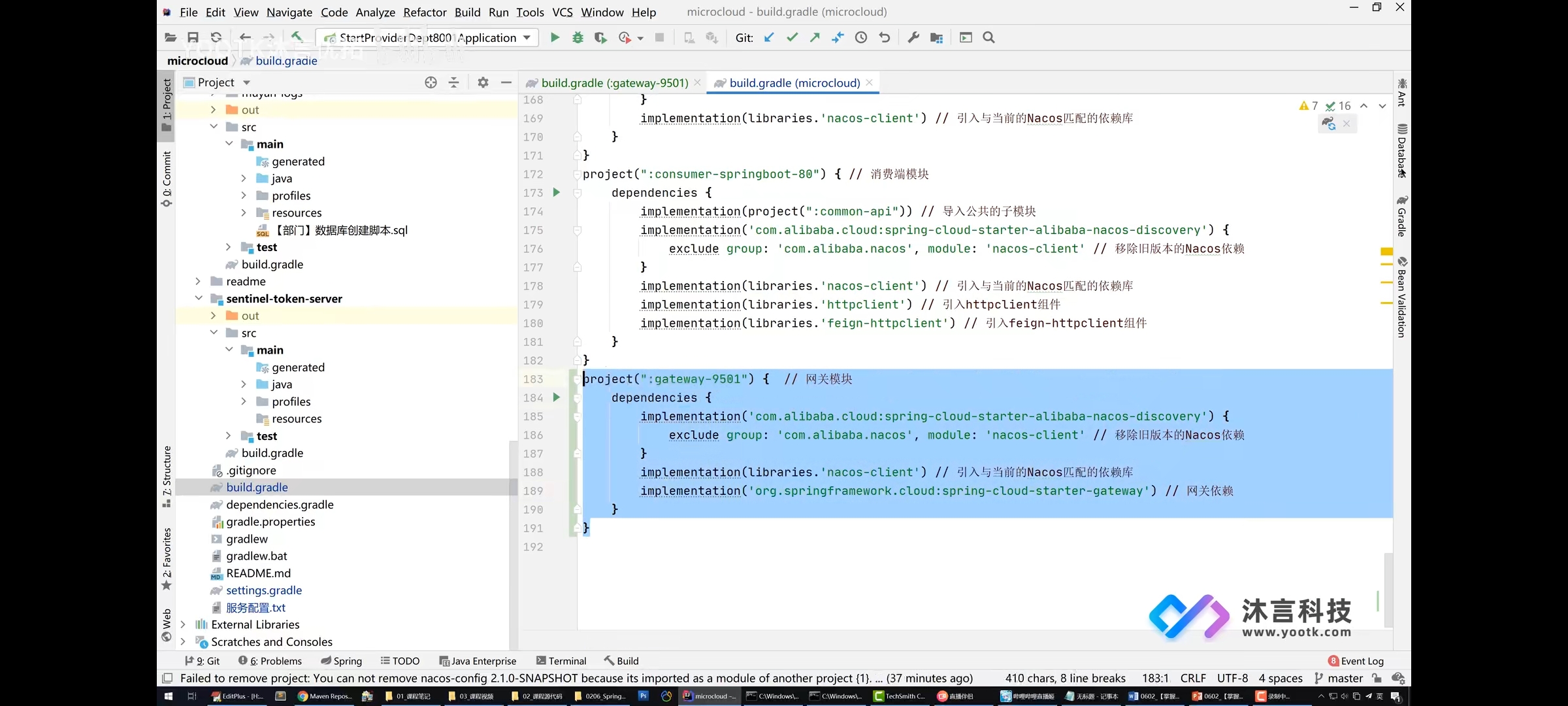
Task: Collapse the sentinel-token-server module
Action: [198, 299]
